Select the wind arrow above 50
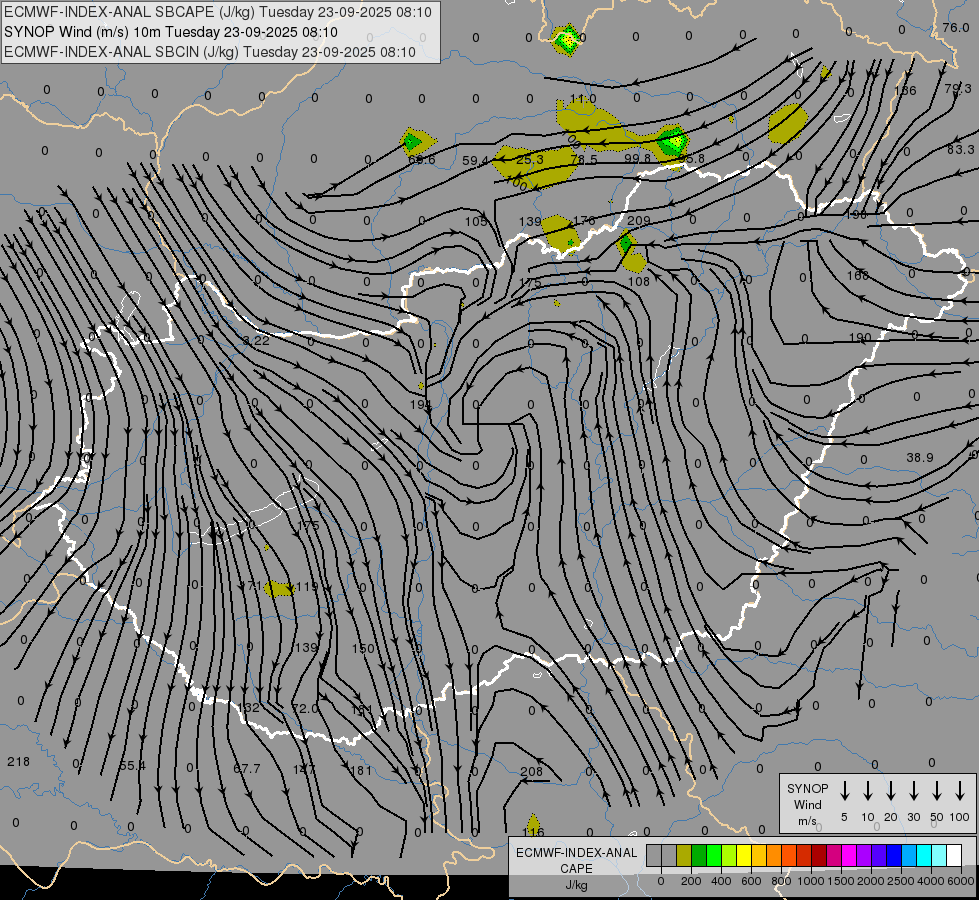The height and width of the screenshot is (900, 979). pos(937,791)
